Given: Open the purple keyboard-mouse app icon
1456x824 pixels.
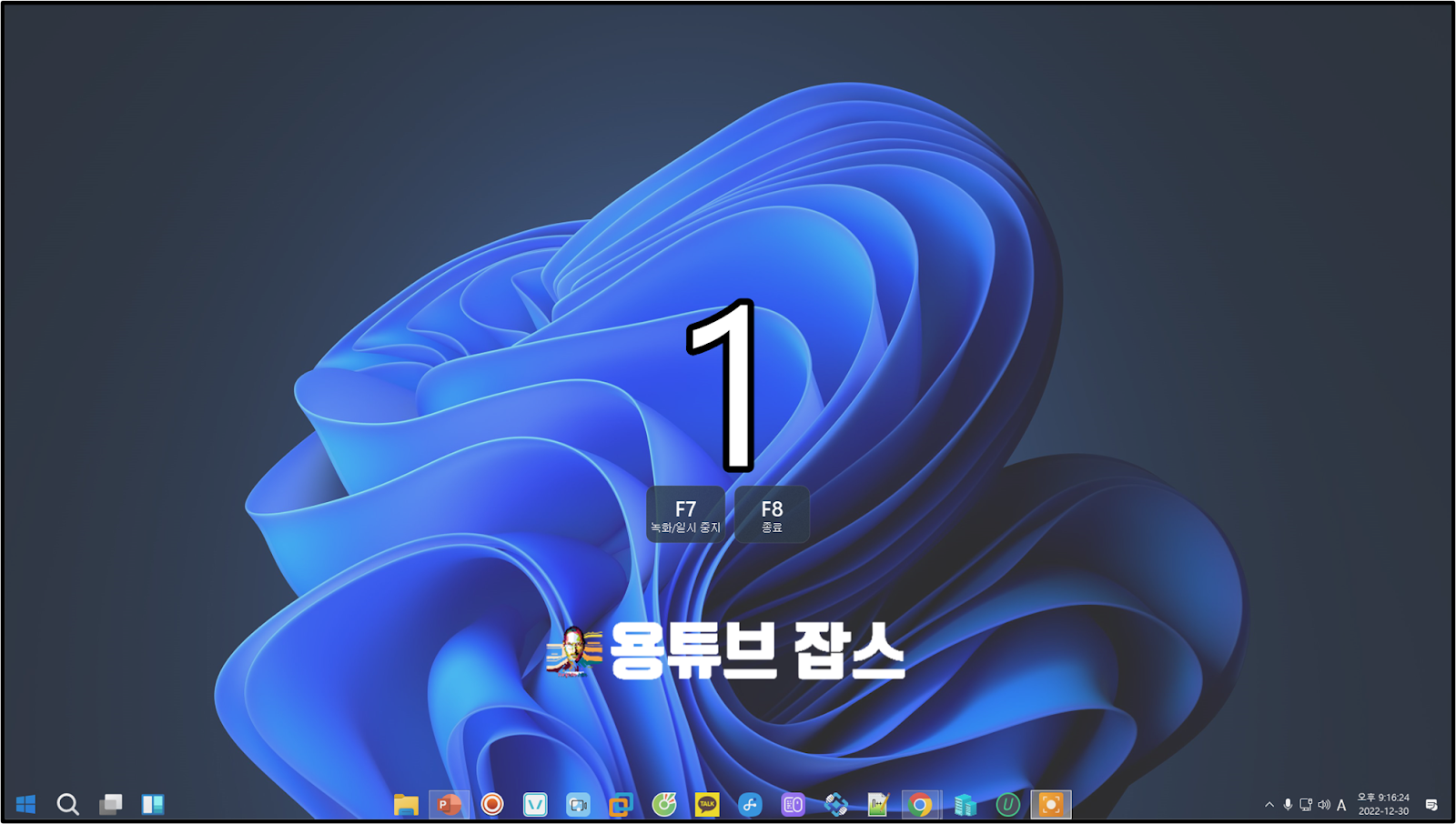Looking at the screenshot, I should [x=793, y=804].
